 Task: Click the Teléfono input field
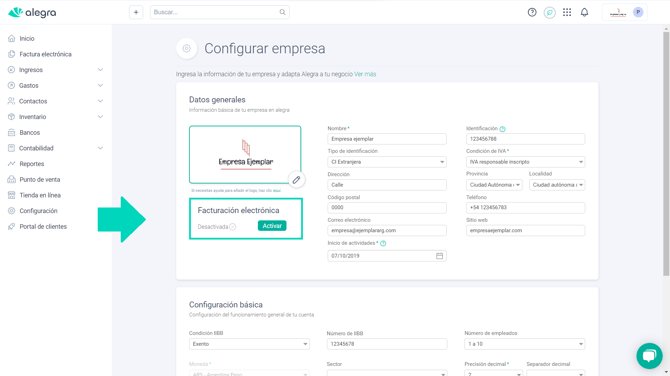[x=525, y=208]
